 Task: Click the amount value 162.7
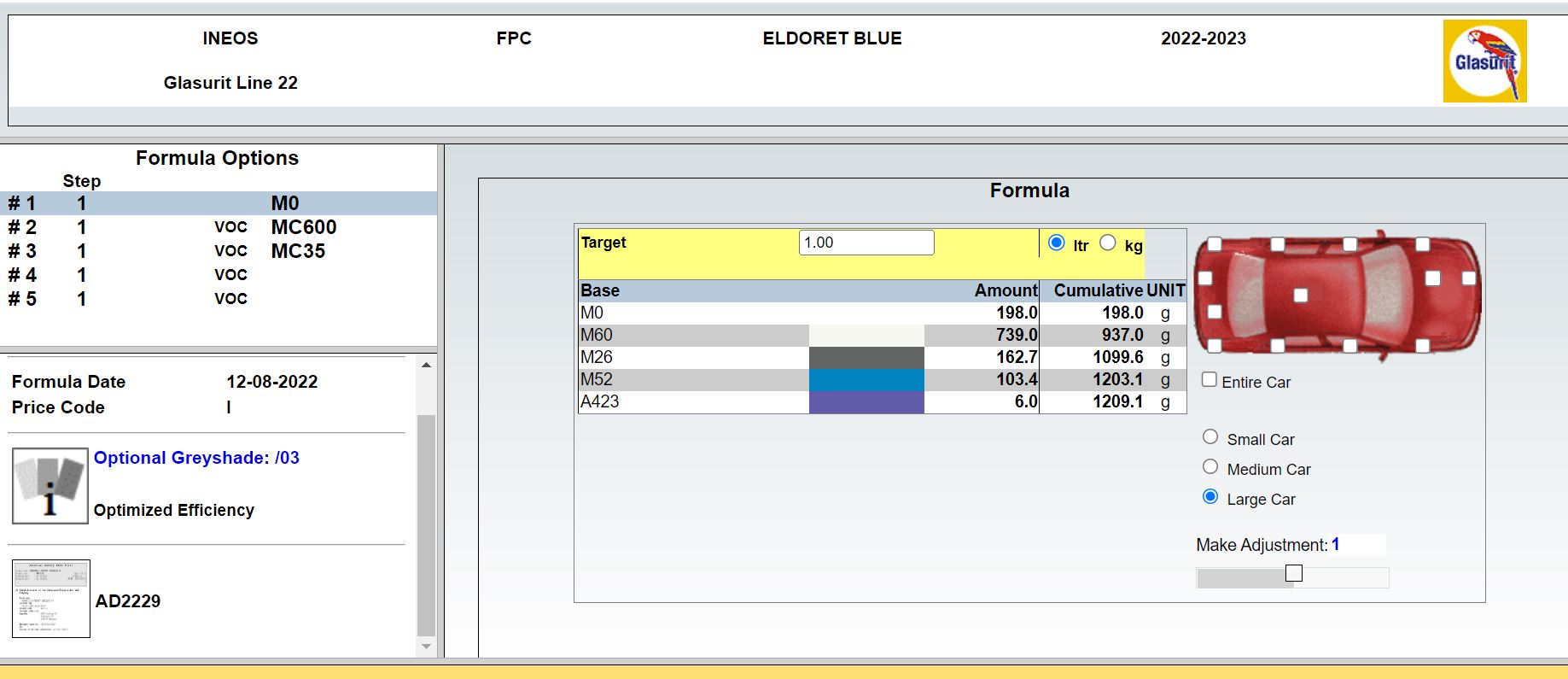(1017, 357)
